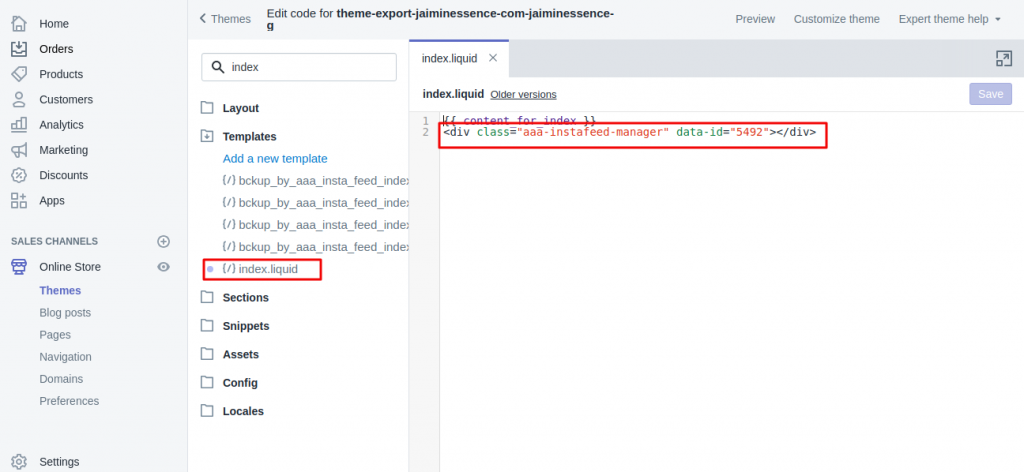
Task: Open the Expert theme help dropdown
Action: pos(950,19)
